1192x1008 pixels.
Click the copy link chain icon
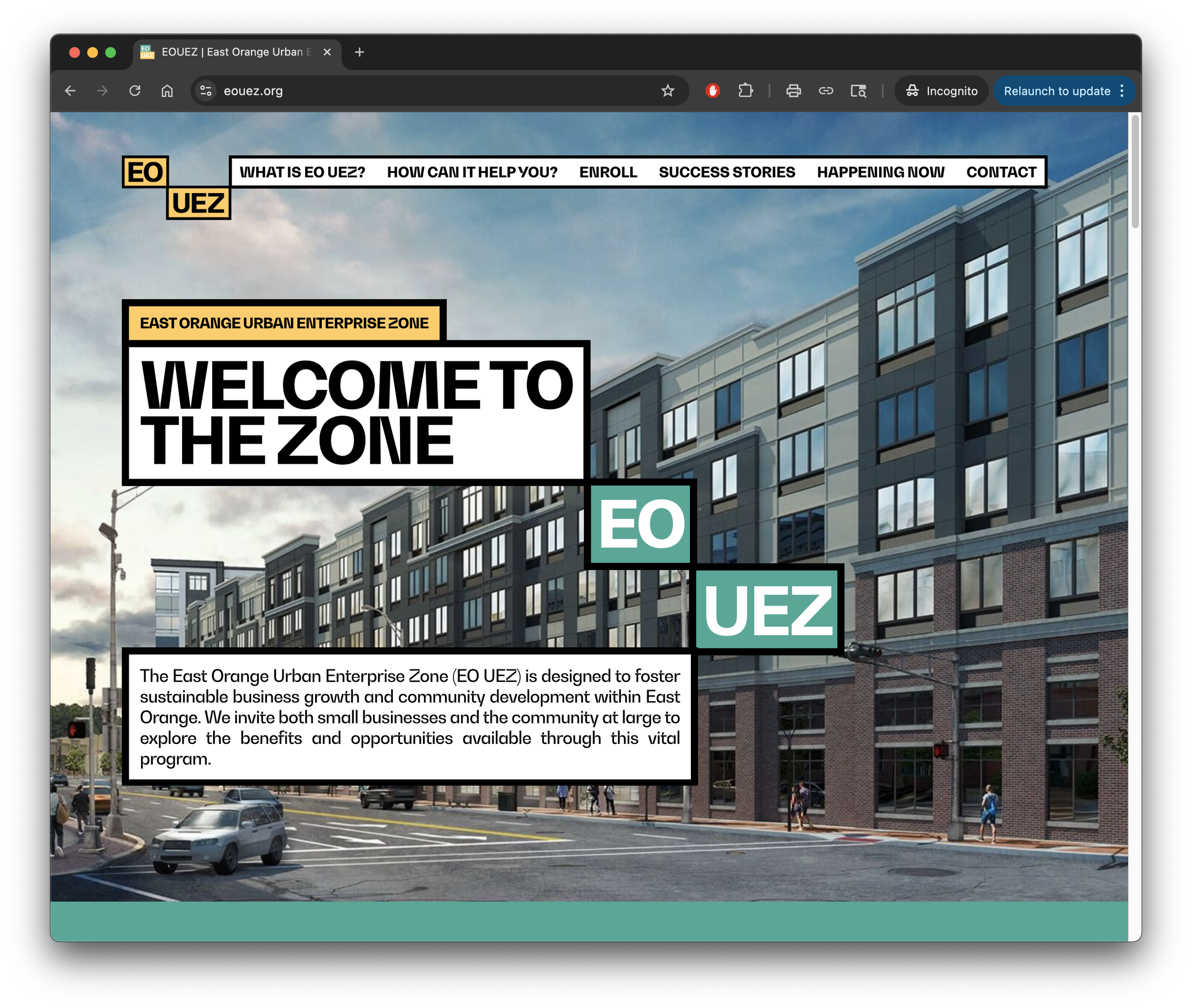[825, 91]
